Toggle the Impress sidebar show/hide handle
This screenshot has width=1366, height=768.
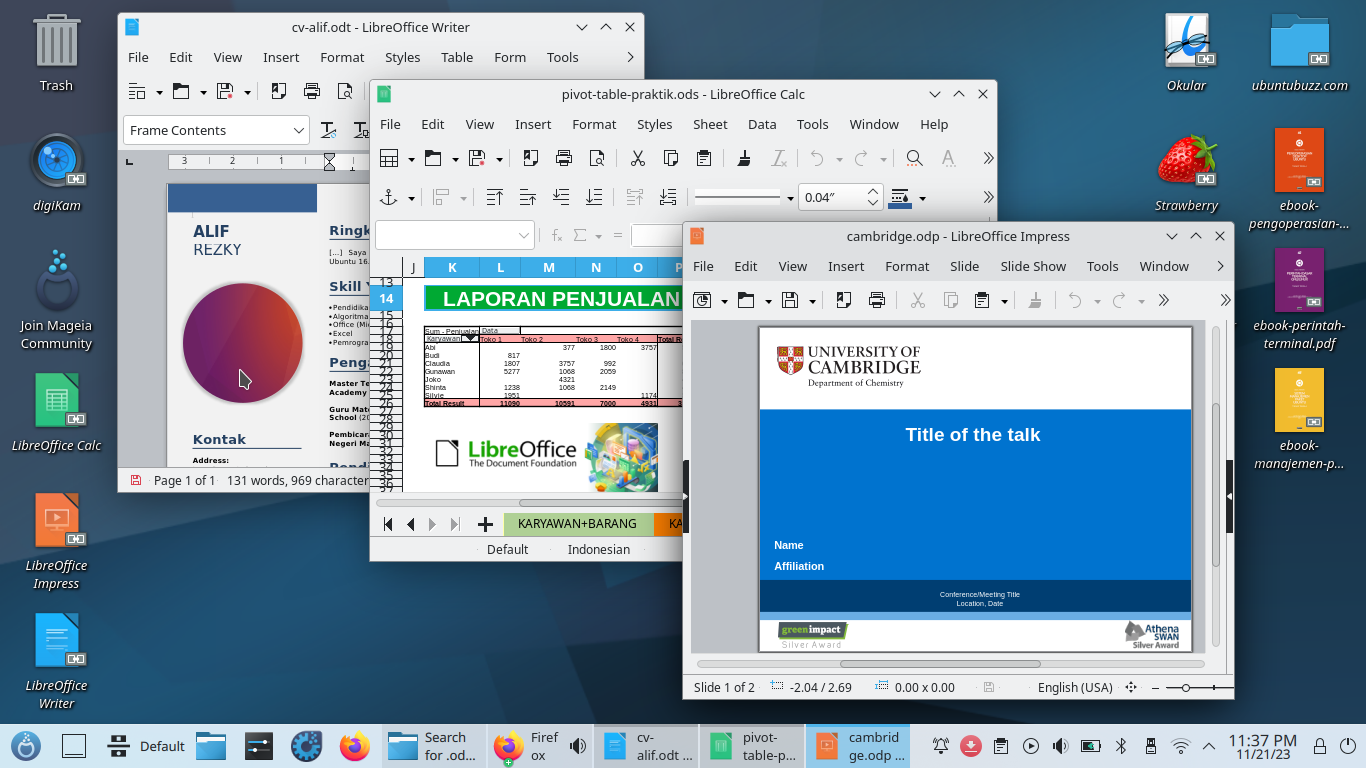click(x=1229, y=496)
